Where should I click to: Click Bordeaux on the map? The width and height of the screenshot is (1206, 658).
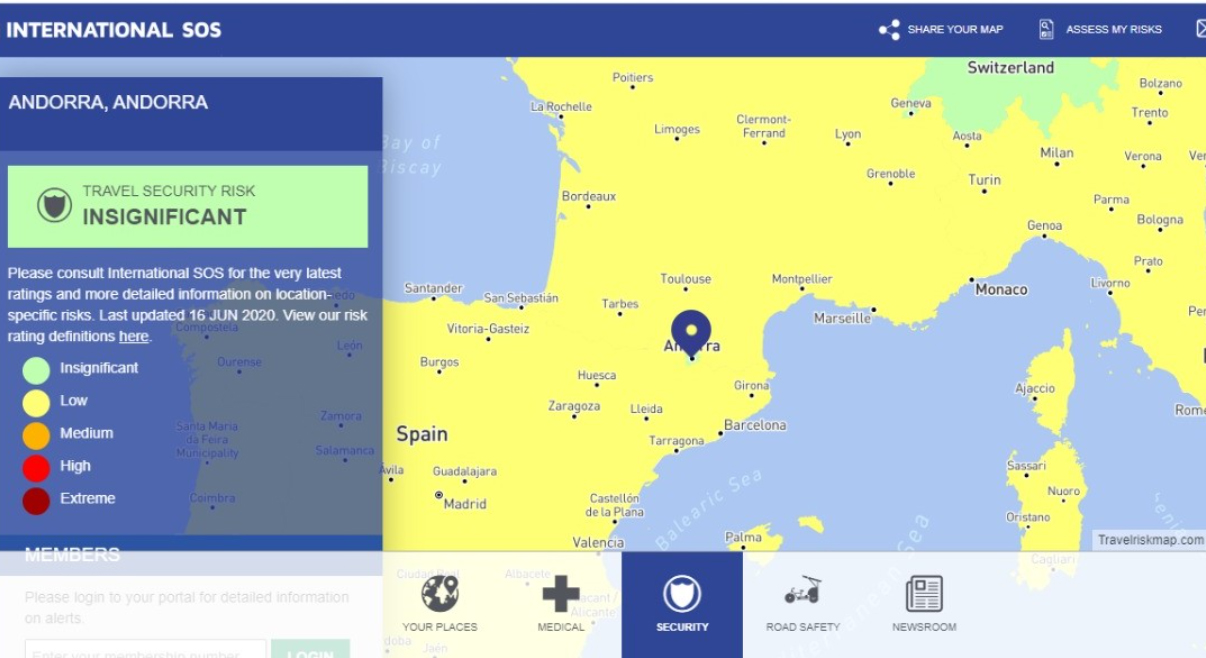pyautogui.click(x=589, y=197)
